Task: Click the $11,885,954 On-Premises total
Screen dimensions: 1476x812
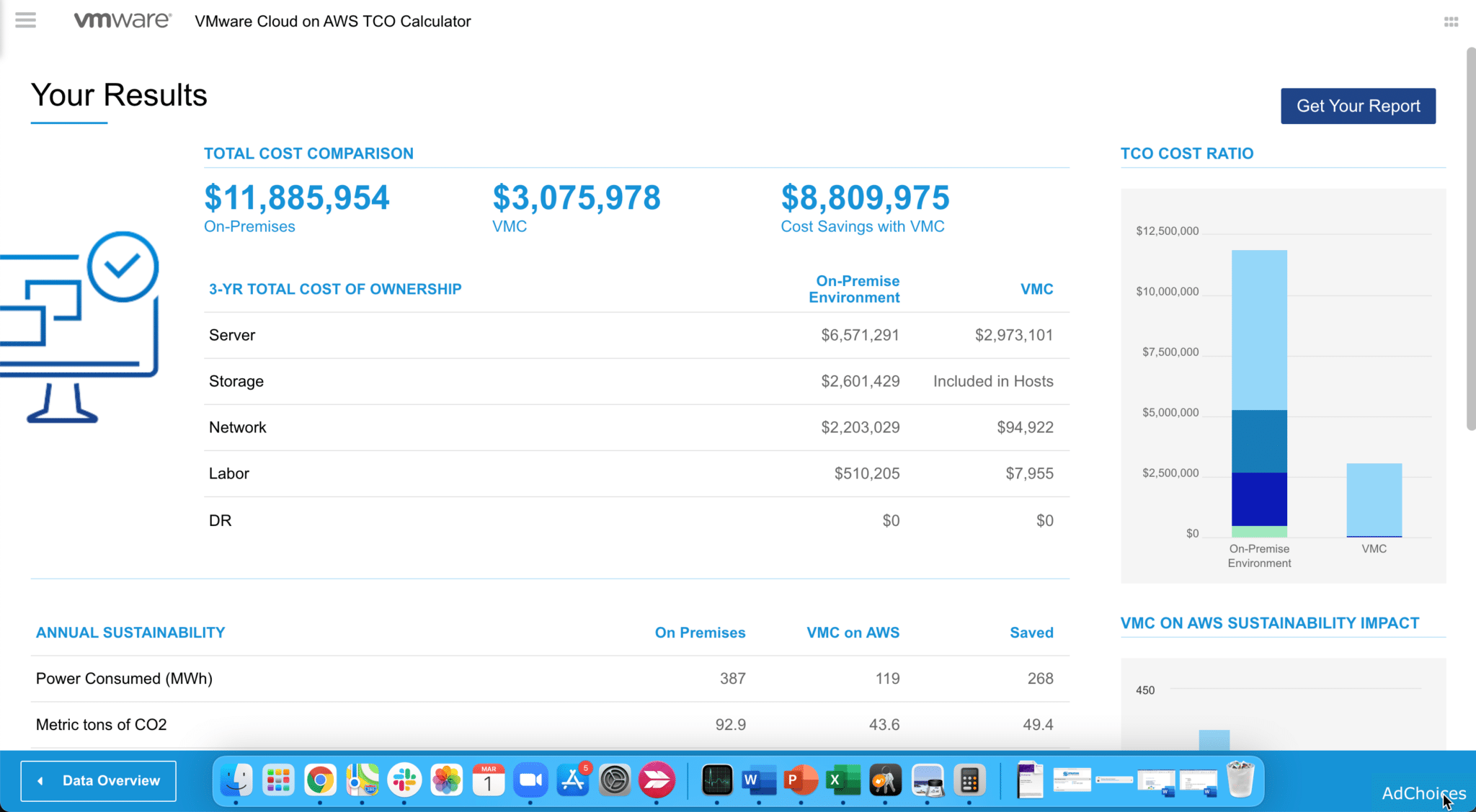Action: [297, 197]
